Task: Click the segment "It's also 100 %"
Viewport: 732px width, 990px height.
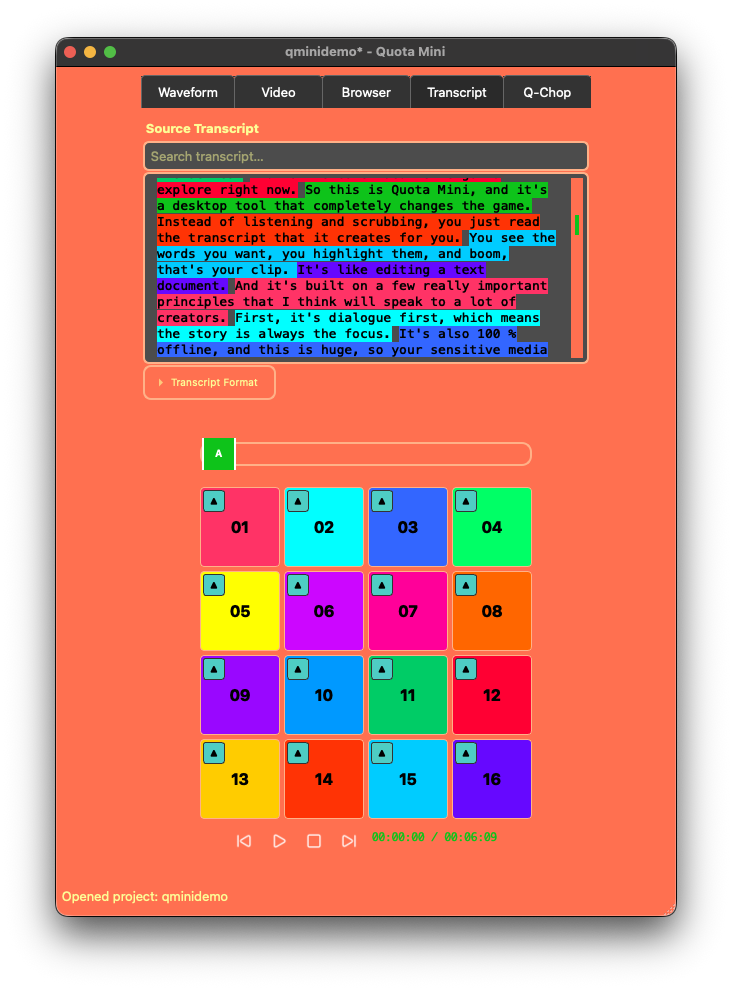Action: 457,333
